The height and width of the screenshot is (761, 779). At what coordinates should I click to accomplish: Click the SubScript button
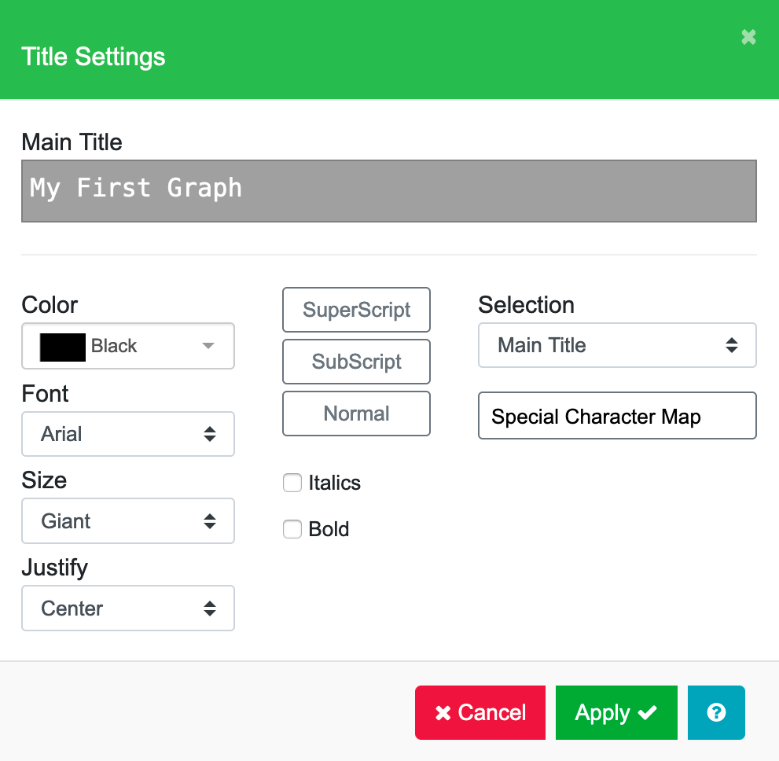[357, 362]
